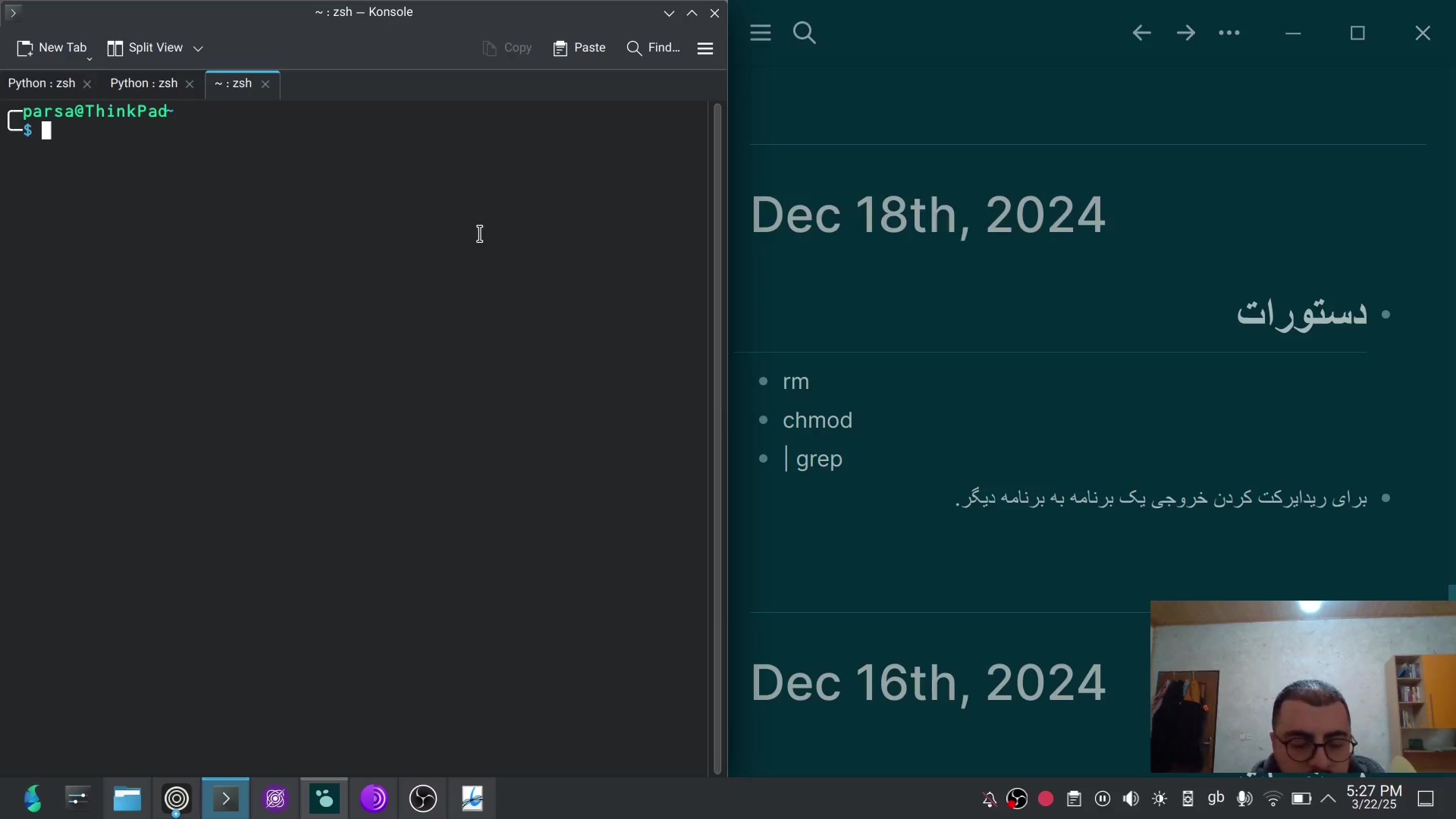Go back with left arrow icon

coord(1141,33)
